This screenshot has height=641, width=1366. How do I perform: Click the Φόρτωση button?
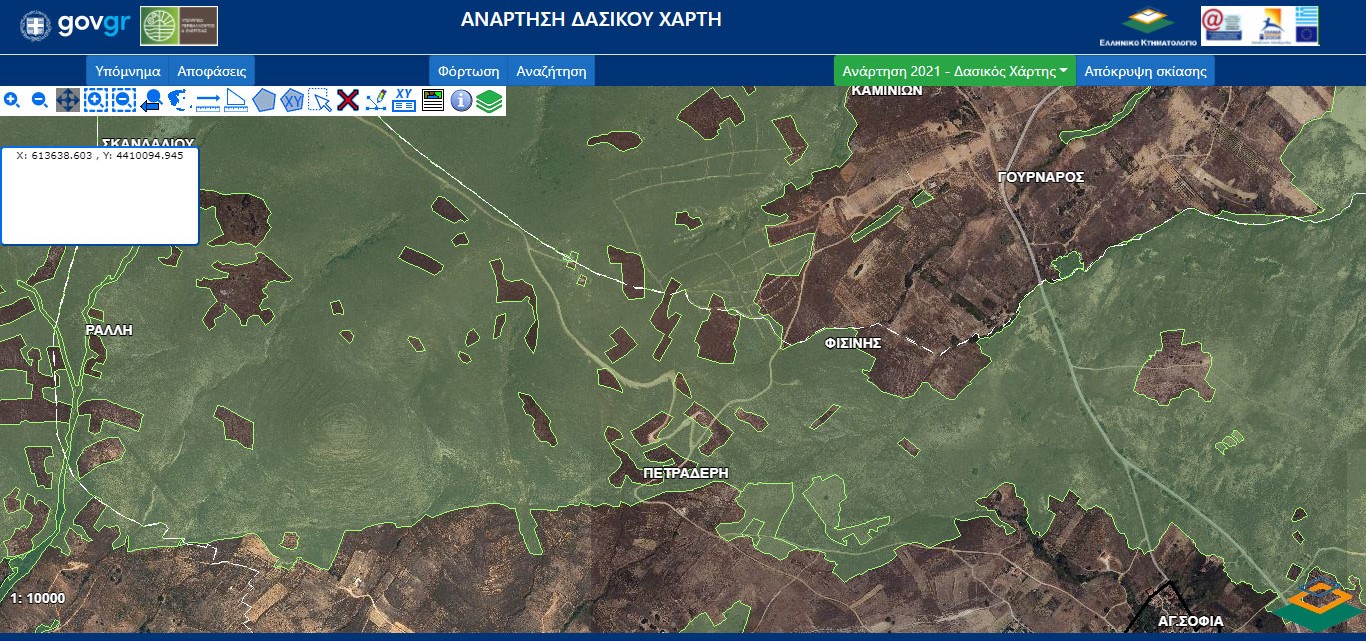(x=469, y=71)
